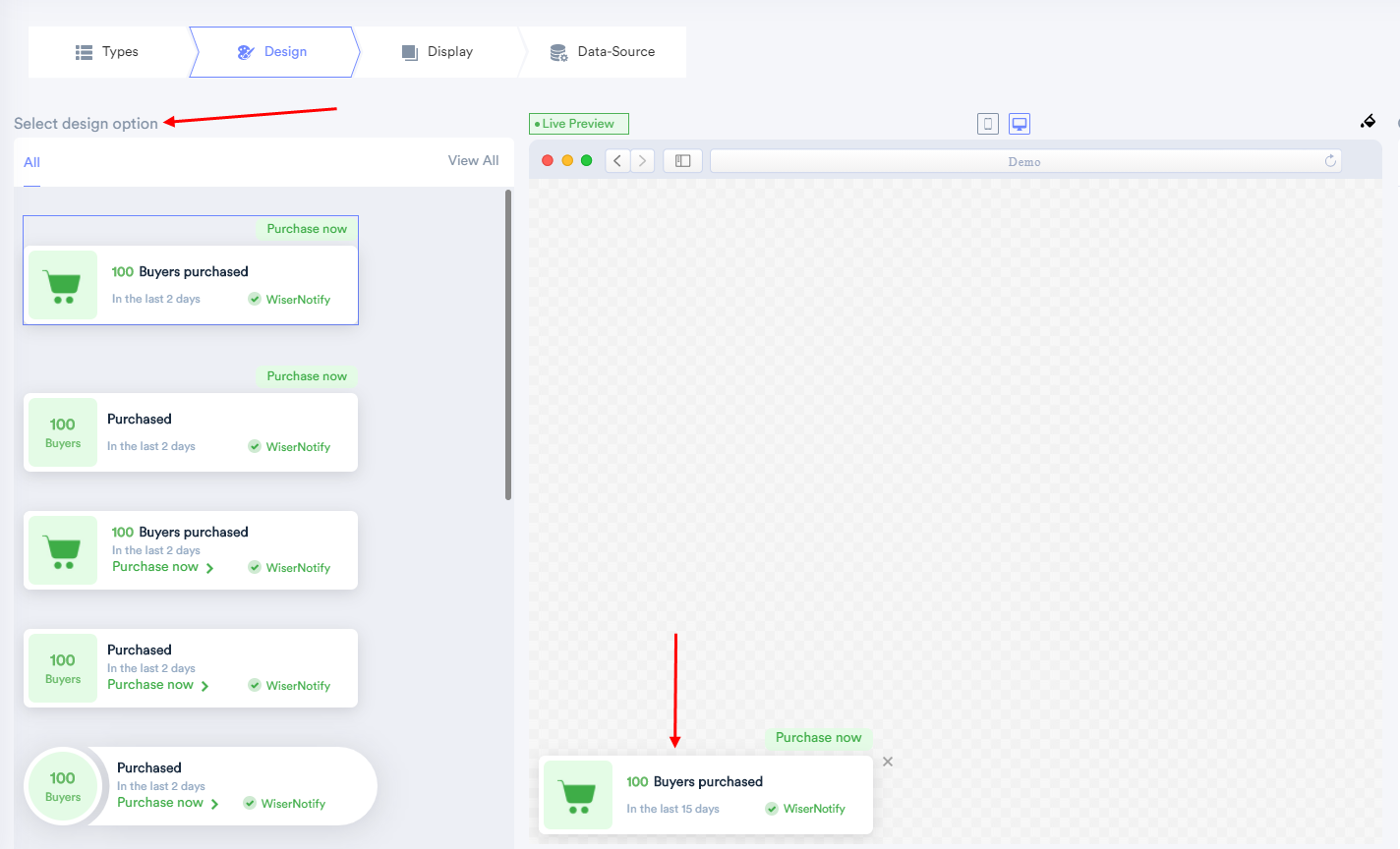1400x849 pixels.
Task: Click the cart icon in preview notification
Action: 578,795
